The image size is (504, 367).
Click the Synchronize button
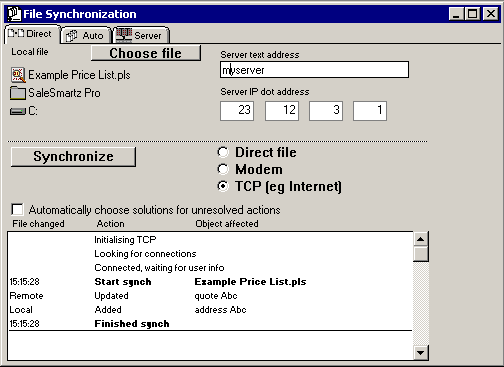point(73,157)
